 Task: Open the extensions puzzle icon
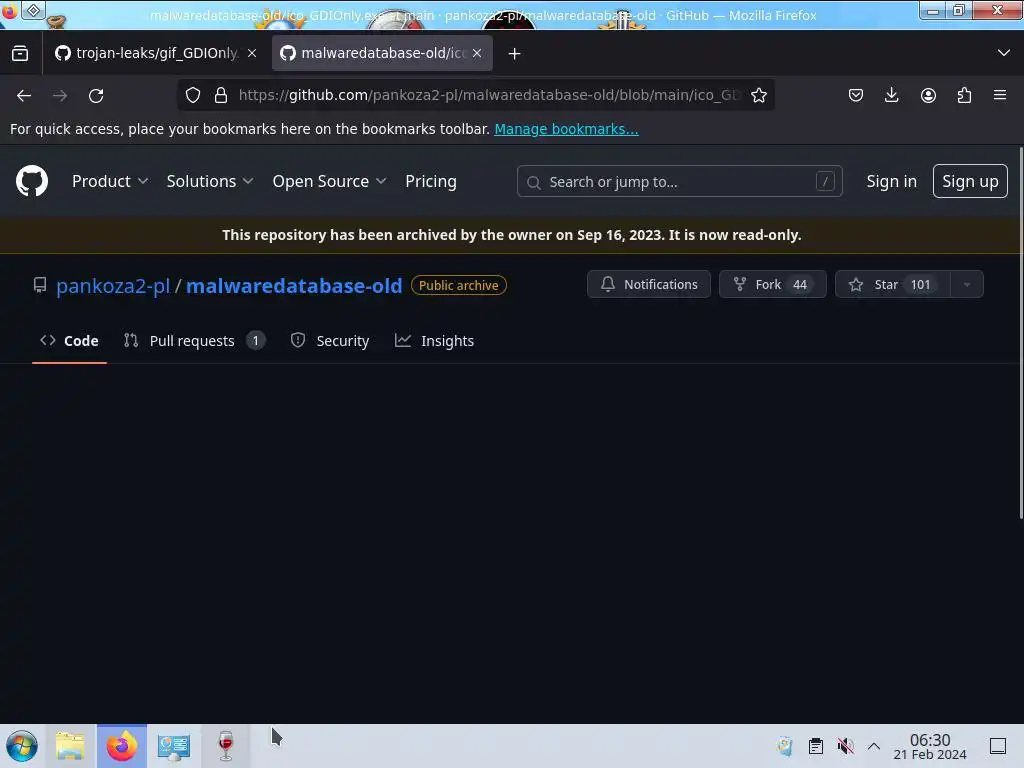pos(964,95)
